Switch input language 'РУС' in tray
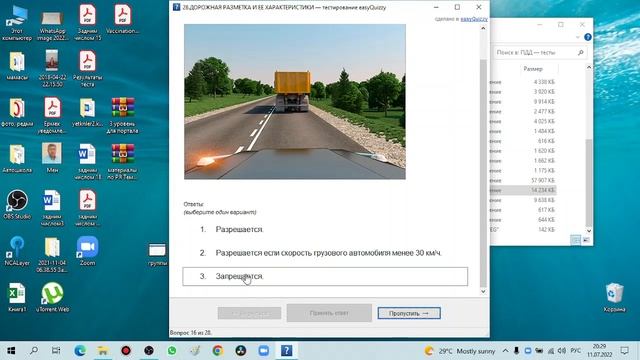The height and width of the screenshot is (360, 640). coord(576,351)
